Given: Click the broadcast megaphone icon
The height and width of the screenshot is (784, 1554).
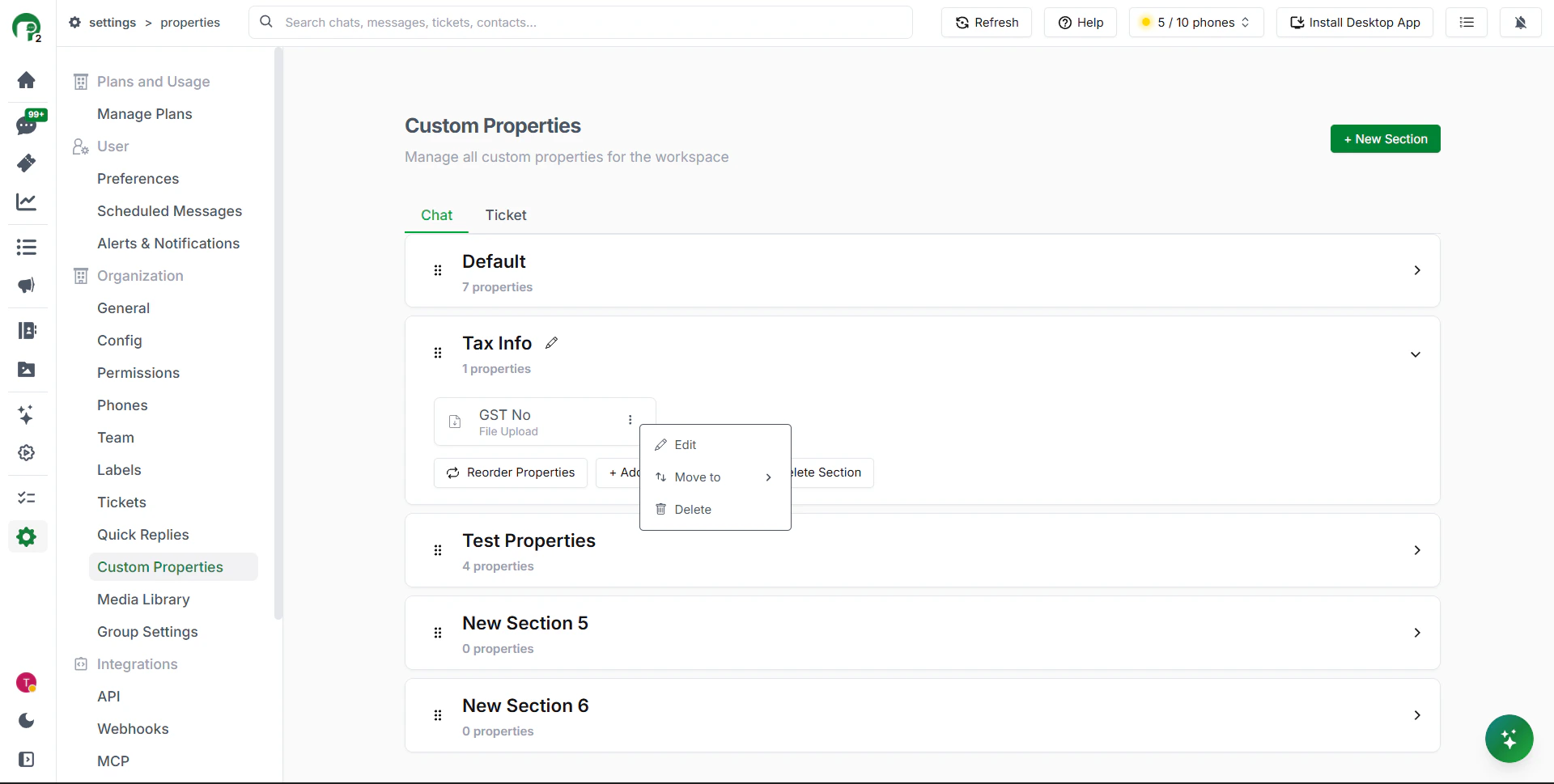Looking at the screenshot, I should point(27,286).
